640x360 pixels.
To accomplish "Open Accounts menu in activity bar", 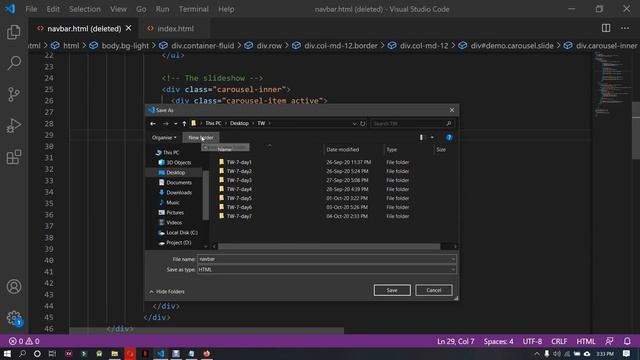I will pyautogui.click(x=14, y=287).
